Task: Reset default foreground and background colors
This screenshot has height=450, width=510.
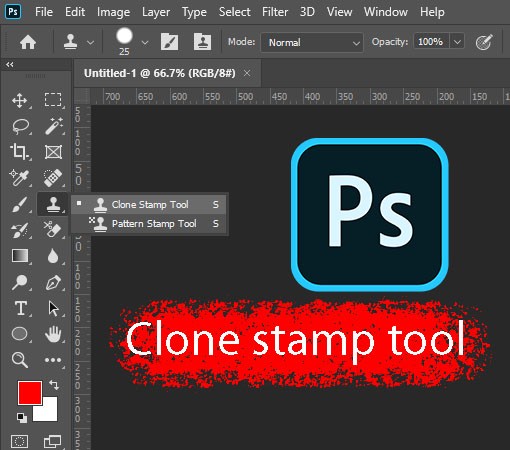Action: click(22, 417)
